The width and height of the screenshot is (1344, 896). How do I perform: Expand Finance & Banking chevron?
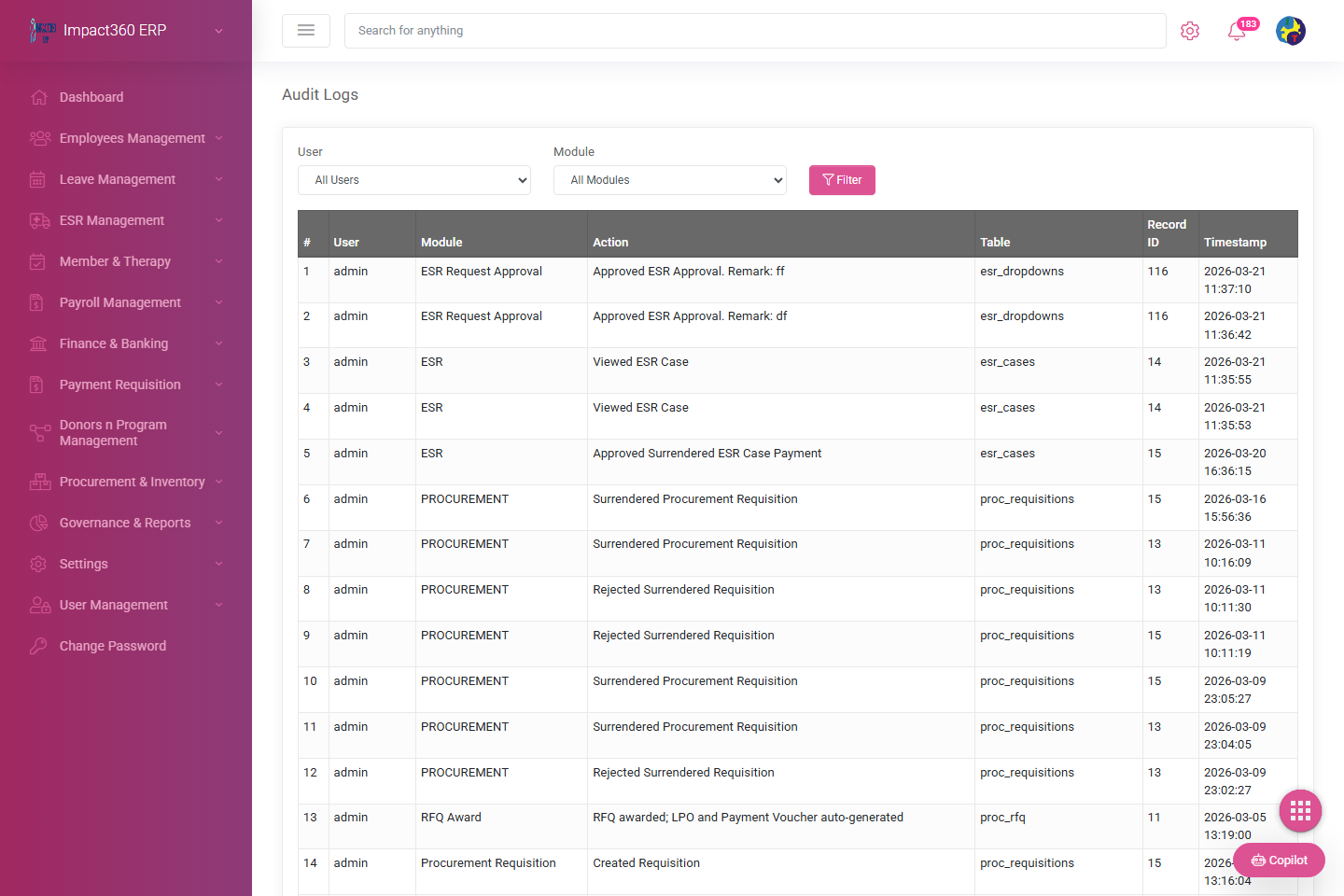pyautogui.click(x=218, y=343)
